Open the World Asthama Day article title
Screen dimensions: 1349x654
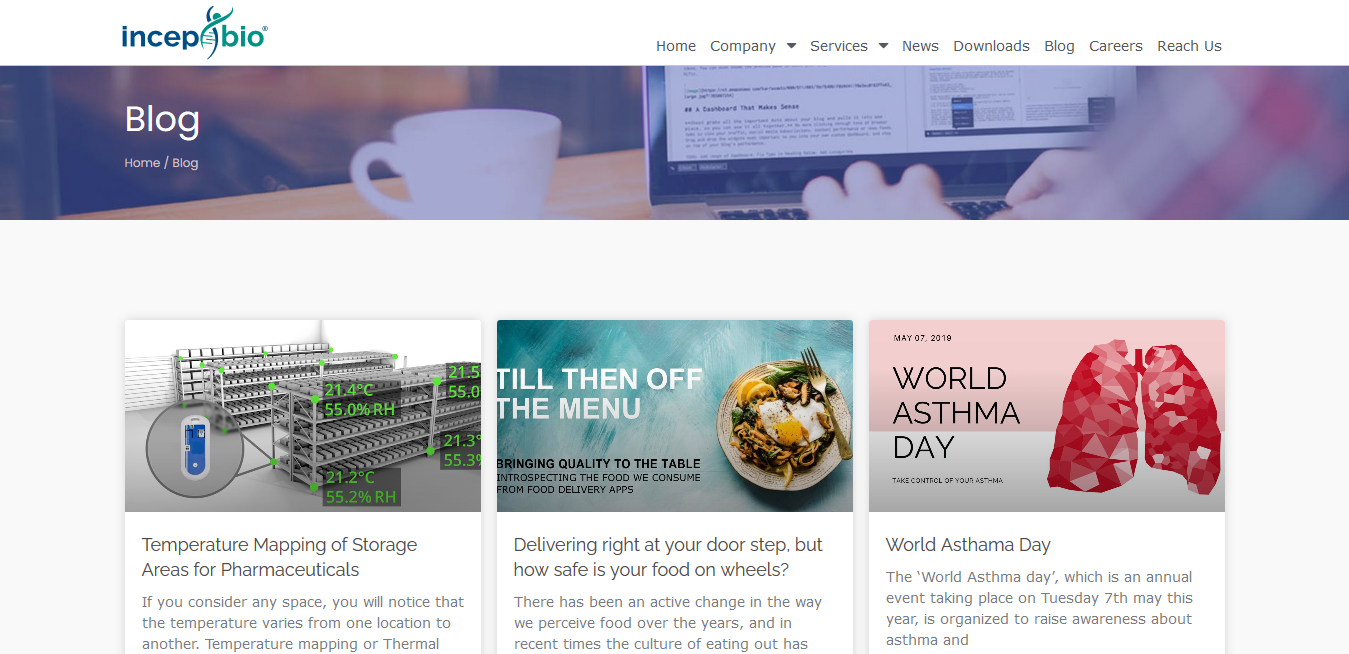click(x=968, y=545)
